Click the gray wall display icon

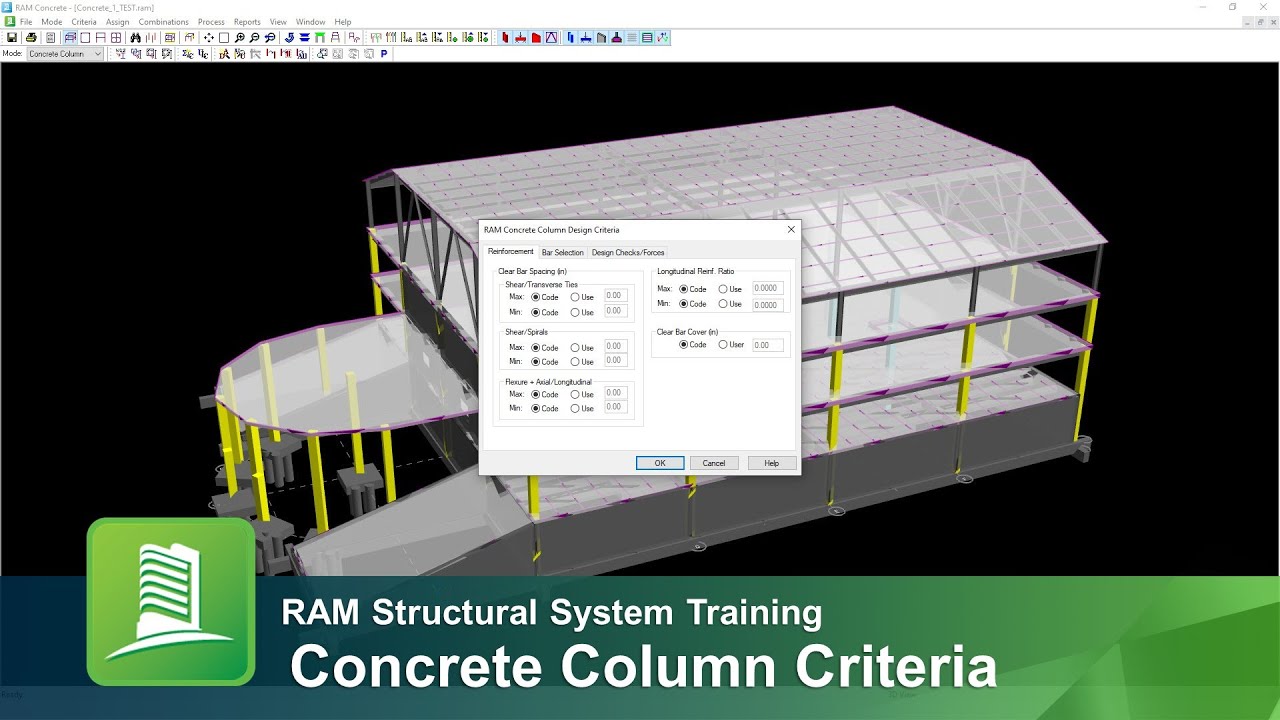tap(601, 38)
